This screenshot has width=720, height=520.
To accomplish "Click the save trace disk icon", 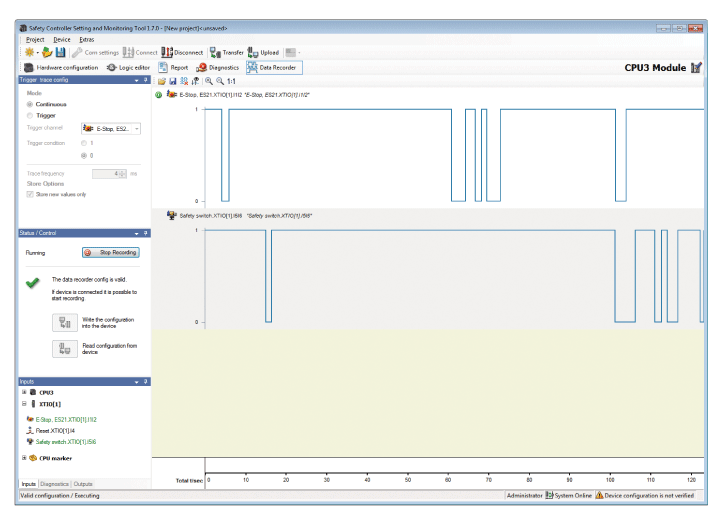I will click(x=172, y=80).
